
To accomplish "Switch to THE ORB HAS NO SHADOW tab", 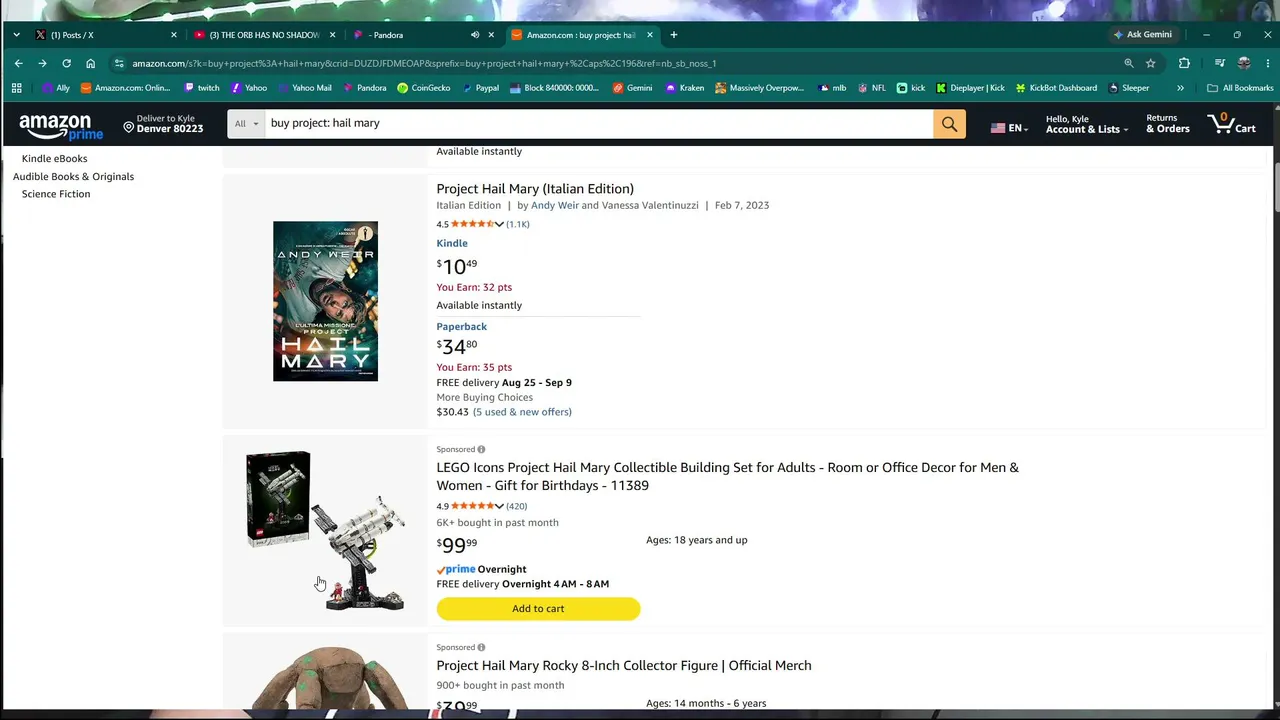I will [265, 35].
